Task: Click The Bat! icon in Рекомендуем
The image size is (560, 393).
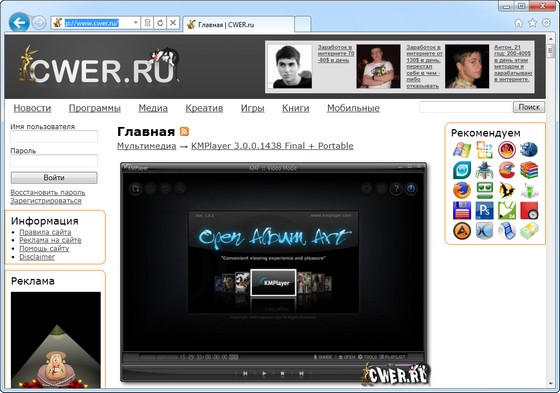Action: pyautogui.click(x=507, y=190)
